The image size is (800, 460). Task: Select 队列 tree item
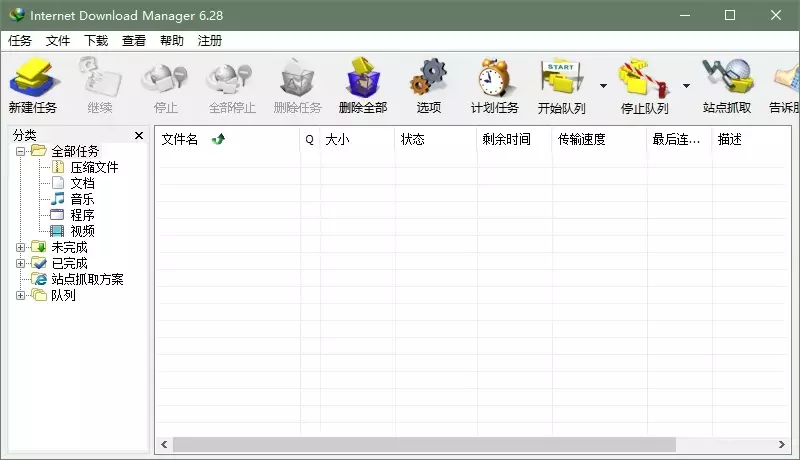tap(63, 295)
